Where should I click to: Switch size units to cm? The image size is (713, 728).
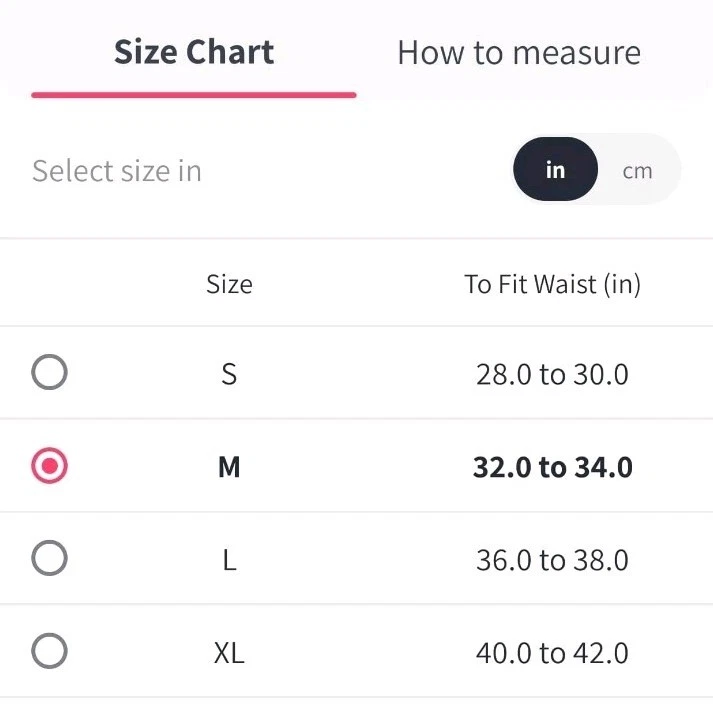pos(637,170)
